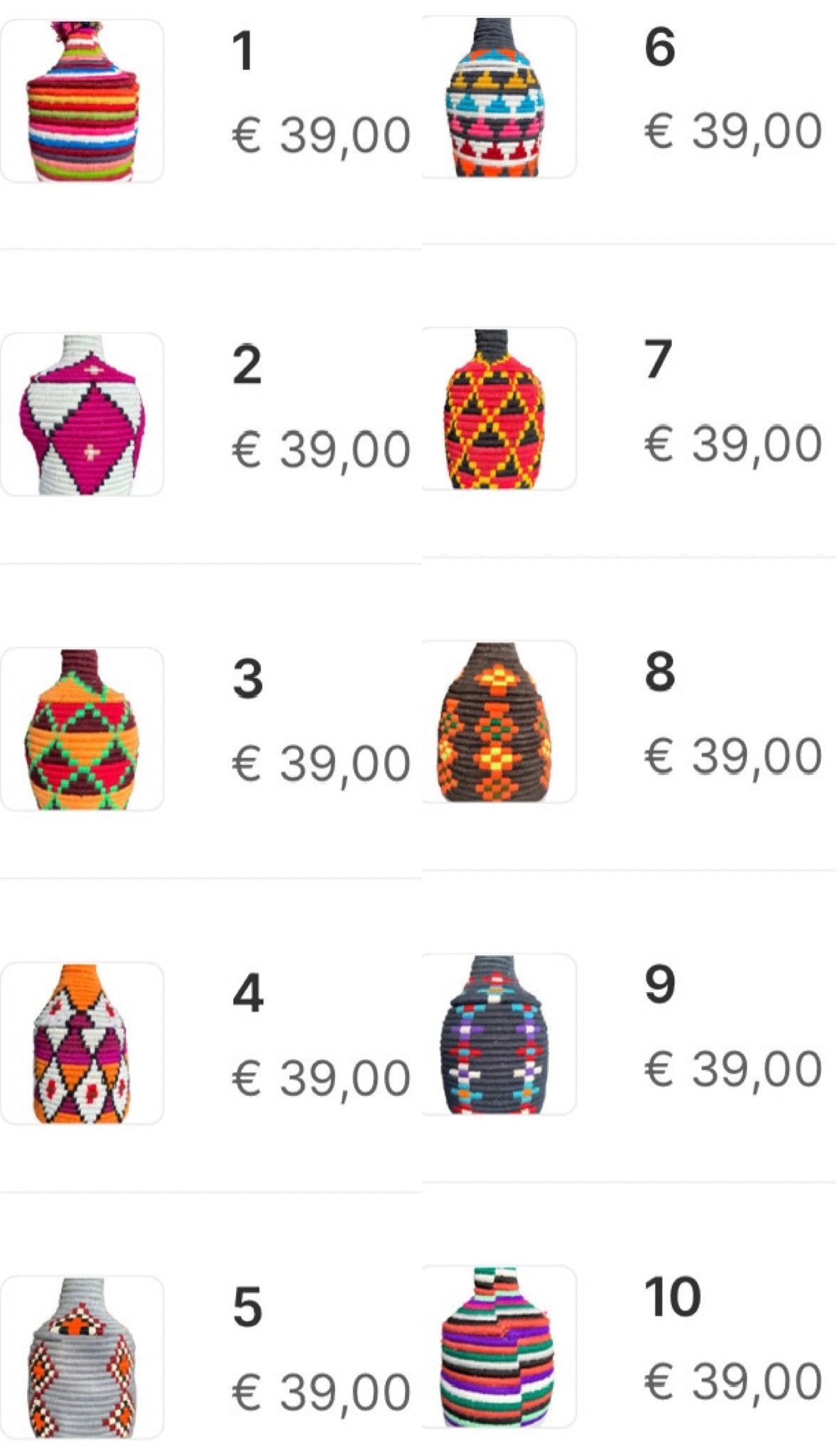Open the dark navy basket thumbnail 9
Screen dimensions: 836x1456
click(x=499, y=1034)
